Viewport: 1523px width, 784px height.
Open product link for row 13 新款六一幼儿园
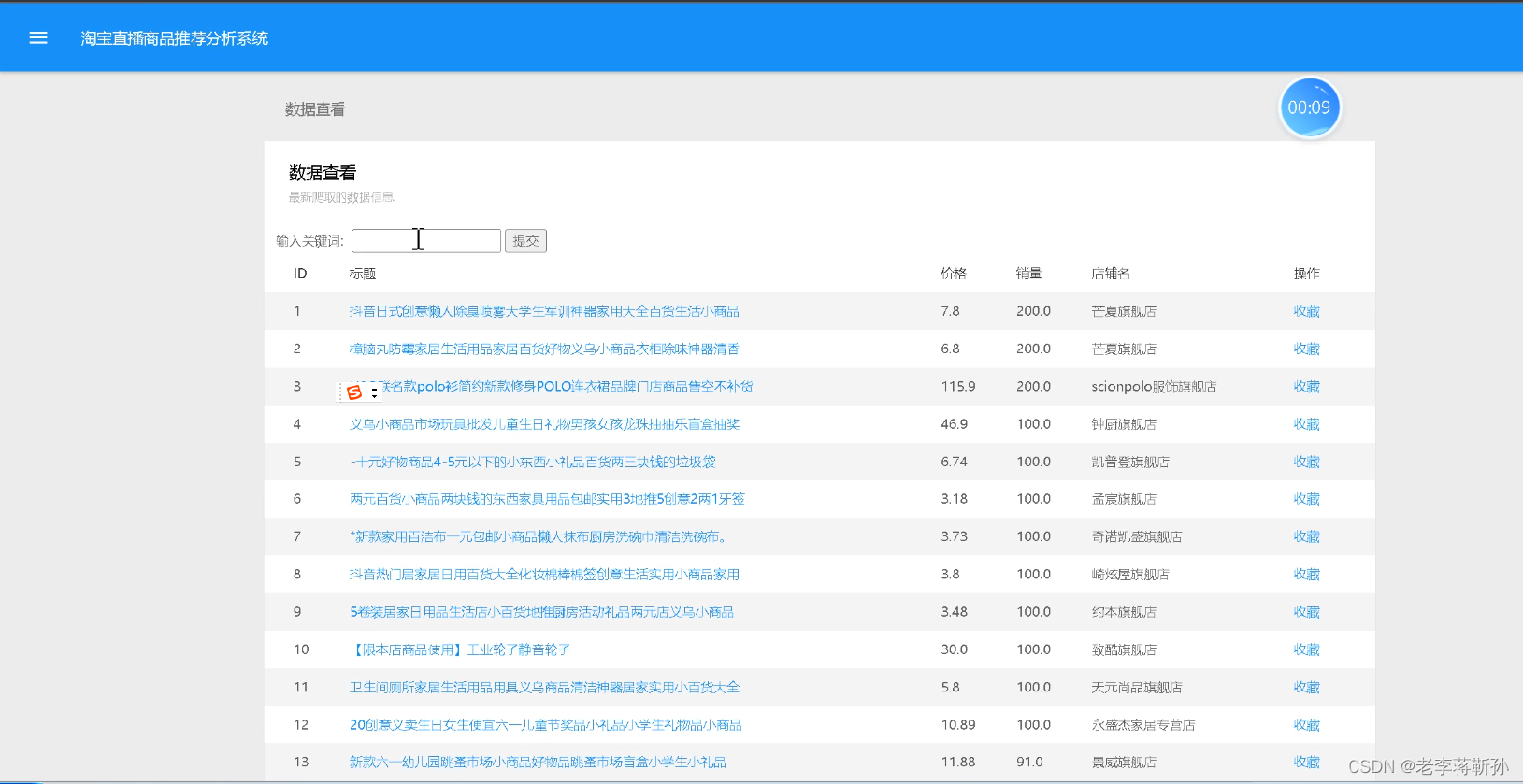click(x=538, y=762)
